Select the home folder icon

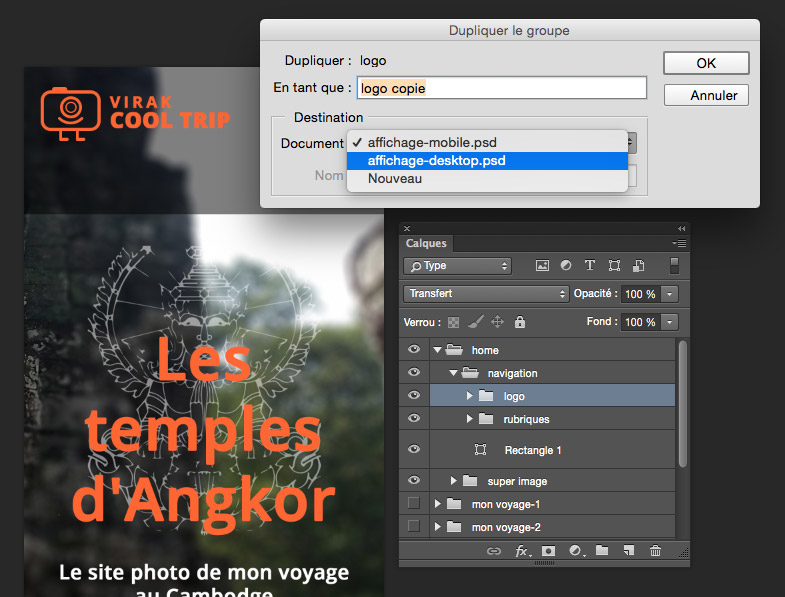coord(454,349)
